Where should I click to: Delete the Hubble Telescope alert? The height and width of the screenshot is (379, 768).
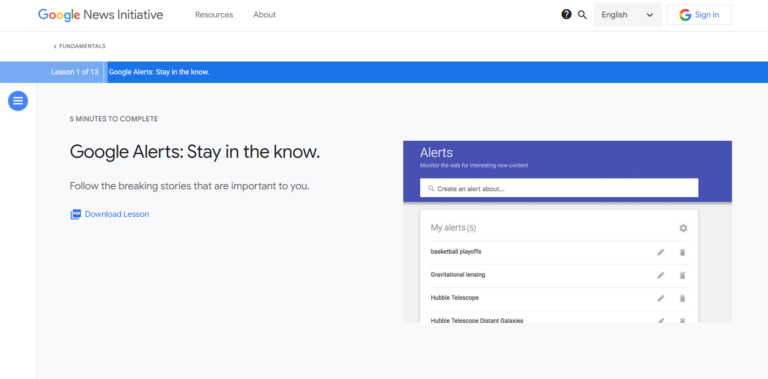682,298
